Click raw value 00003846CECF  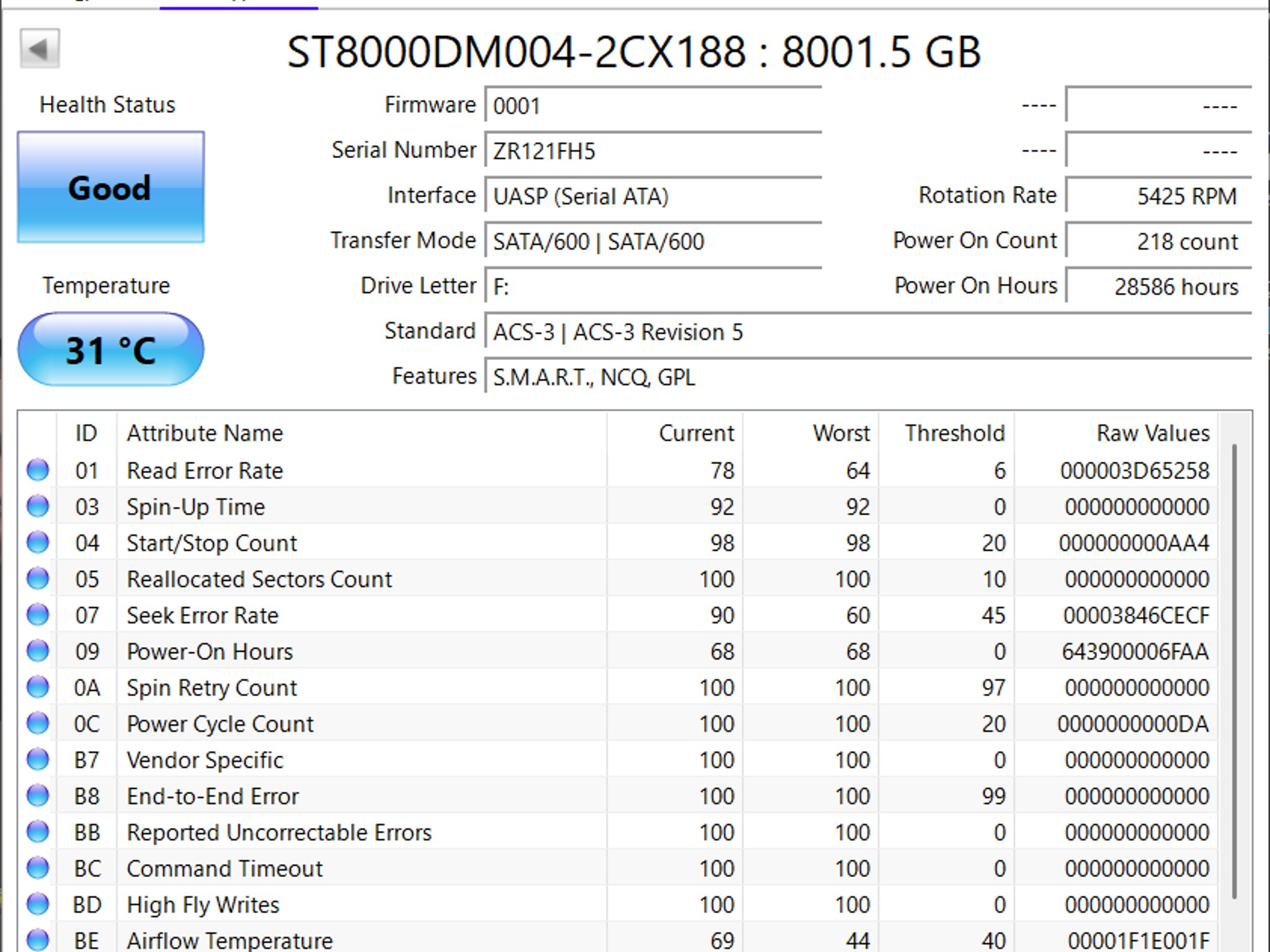pos(1136,615)
